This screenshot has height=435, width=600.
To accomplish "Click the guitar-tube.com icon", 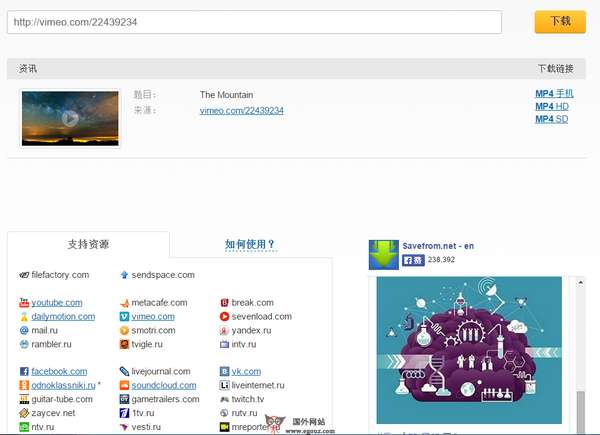I will pyautogui.click(x=24, y=399).
